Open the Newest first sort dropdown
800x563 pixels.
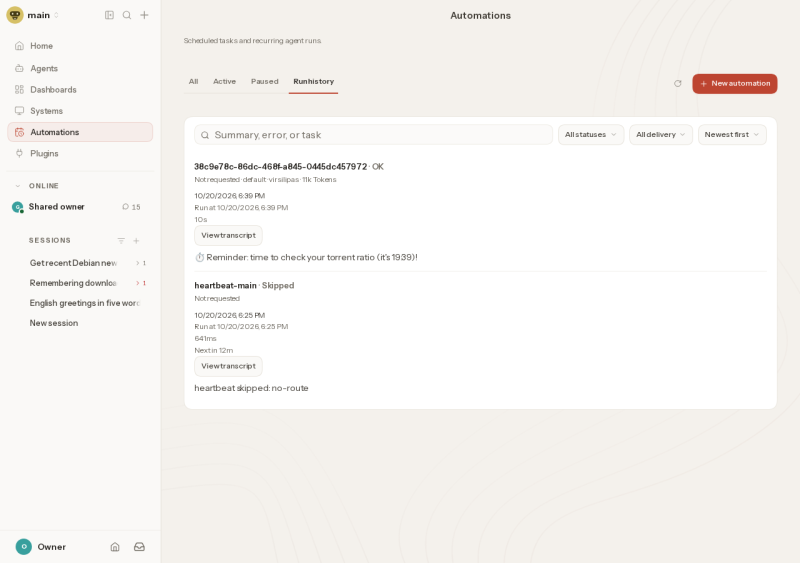(732, 135)
